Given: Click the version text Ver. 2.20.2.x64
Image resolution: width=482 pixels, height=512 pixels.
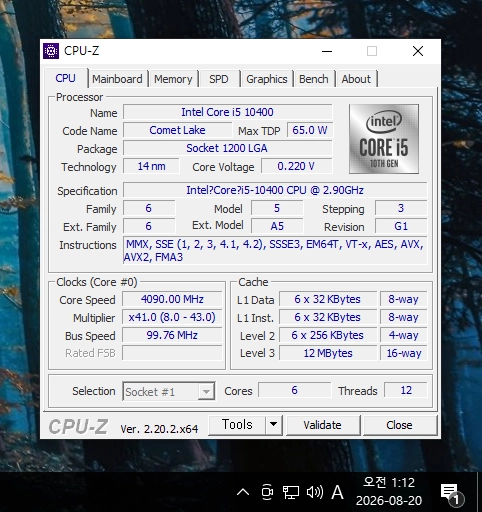Looking at the screenshot, I should tap(159, 429).
